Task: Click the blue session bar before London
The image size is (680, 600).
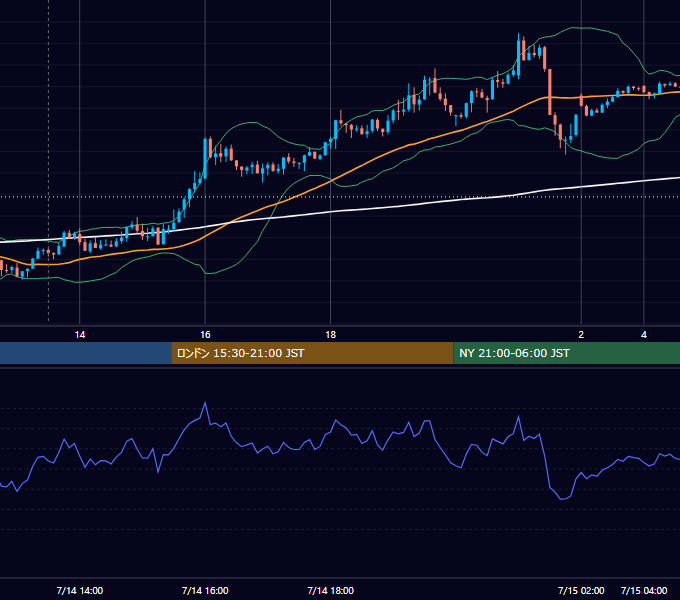Action: (x=86, y=353)
